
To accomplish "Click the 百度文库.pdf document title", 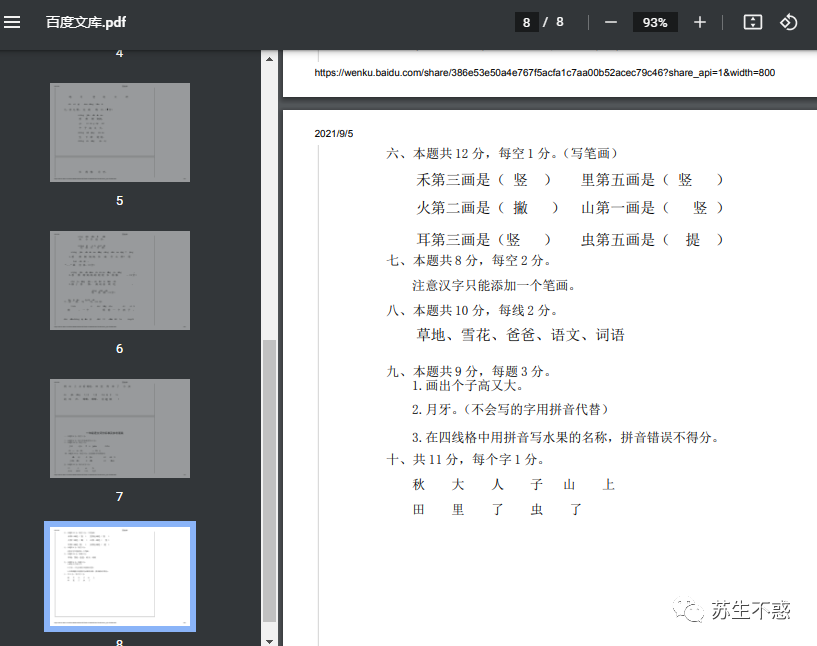I will [86, 22].
